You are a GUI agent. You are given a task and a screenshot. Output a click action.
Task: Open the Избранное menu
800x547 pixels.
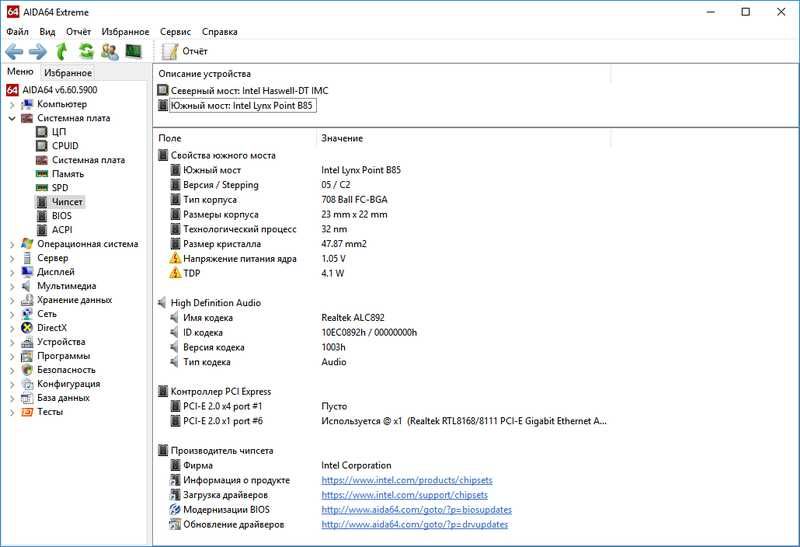click(125, 32)
